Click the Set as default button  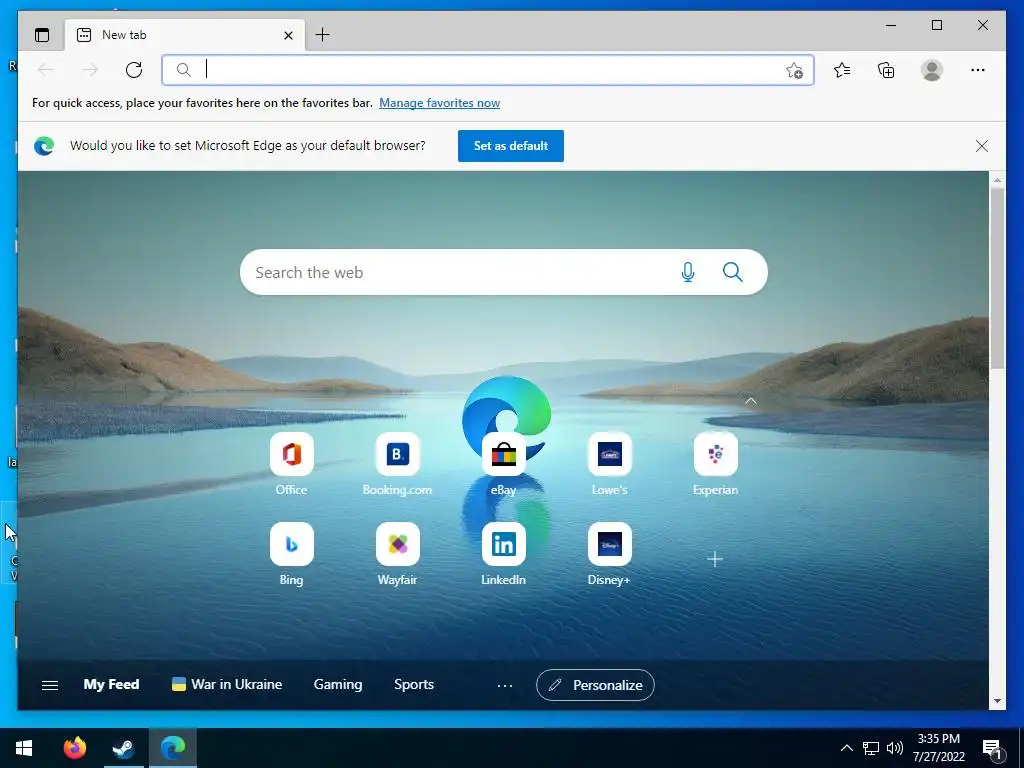(511, 146)
